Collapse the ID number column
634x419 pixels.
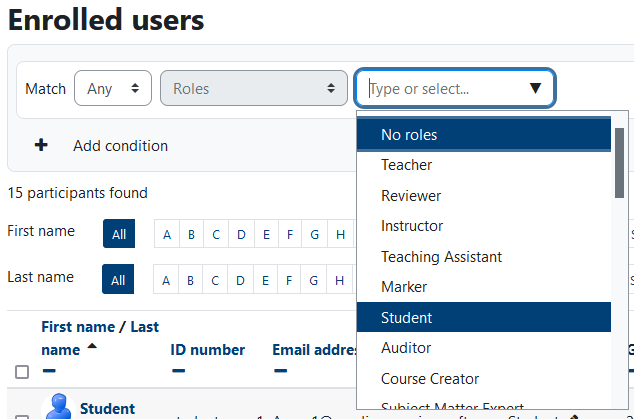[178, 370]
